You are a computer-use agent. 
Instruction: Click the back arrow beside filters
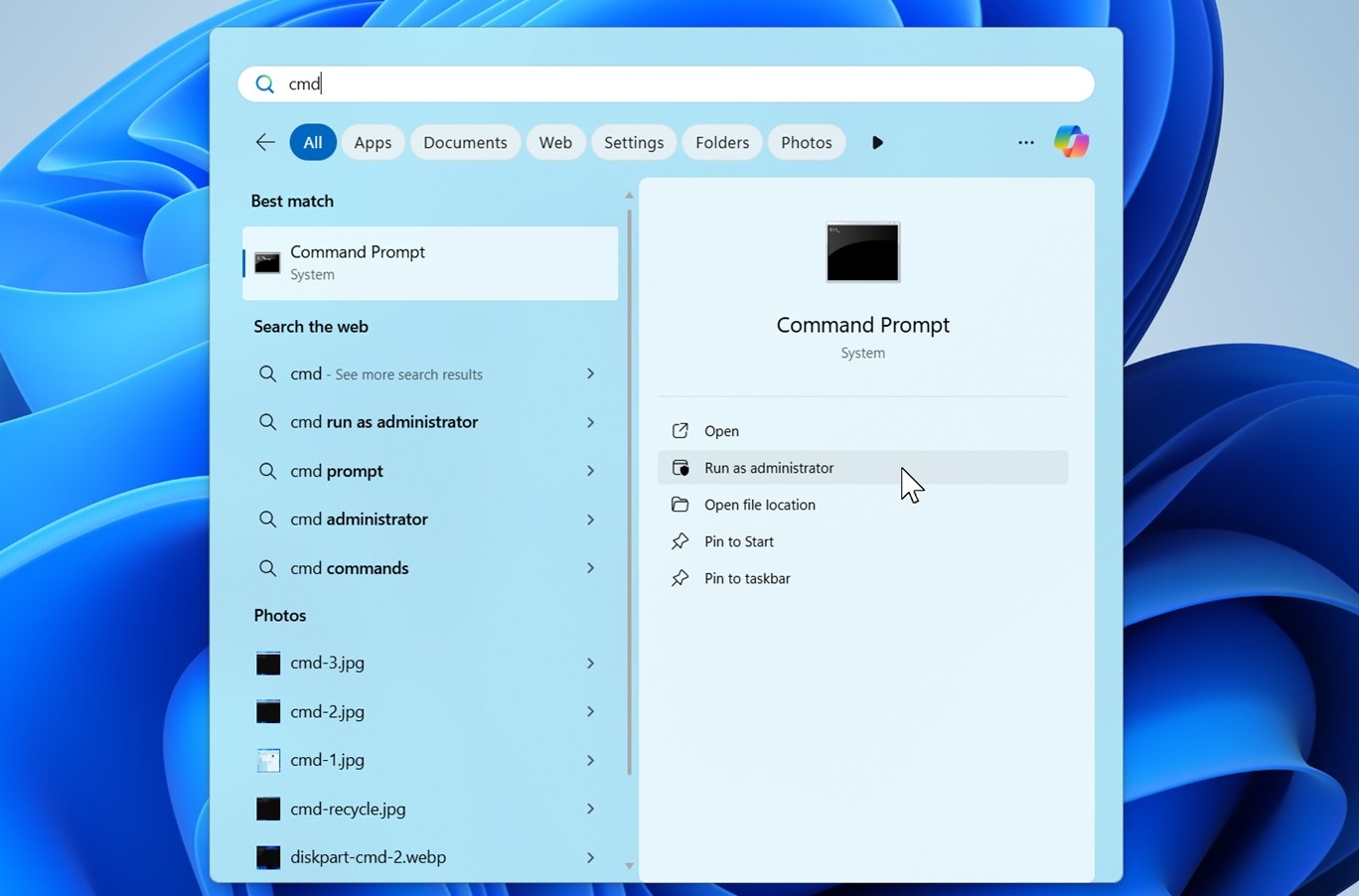click(x=265, y=142)
